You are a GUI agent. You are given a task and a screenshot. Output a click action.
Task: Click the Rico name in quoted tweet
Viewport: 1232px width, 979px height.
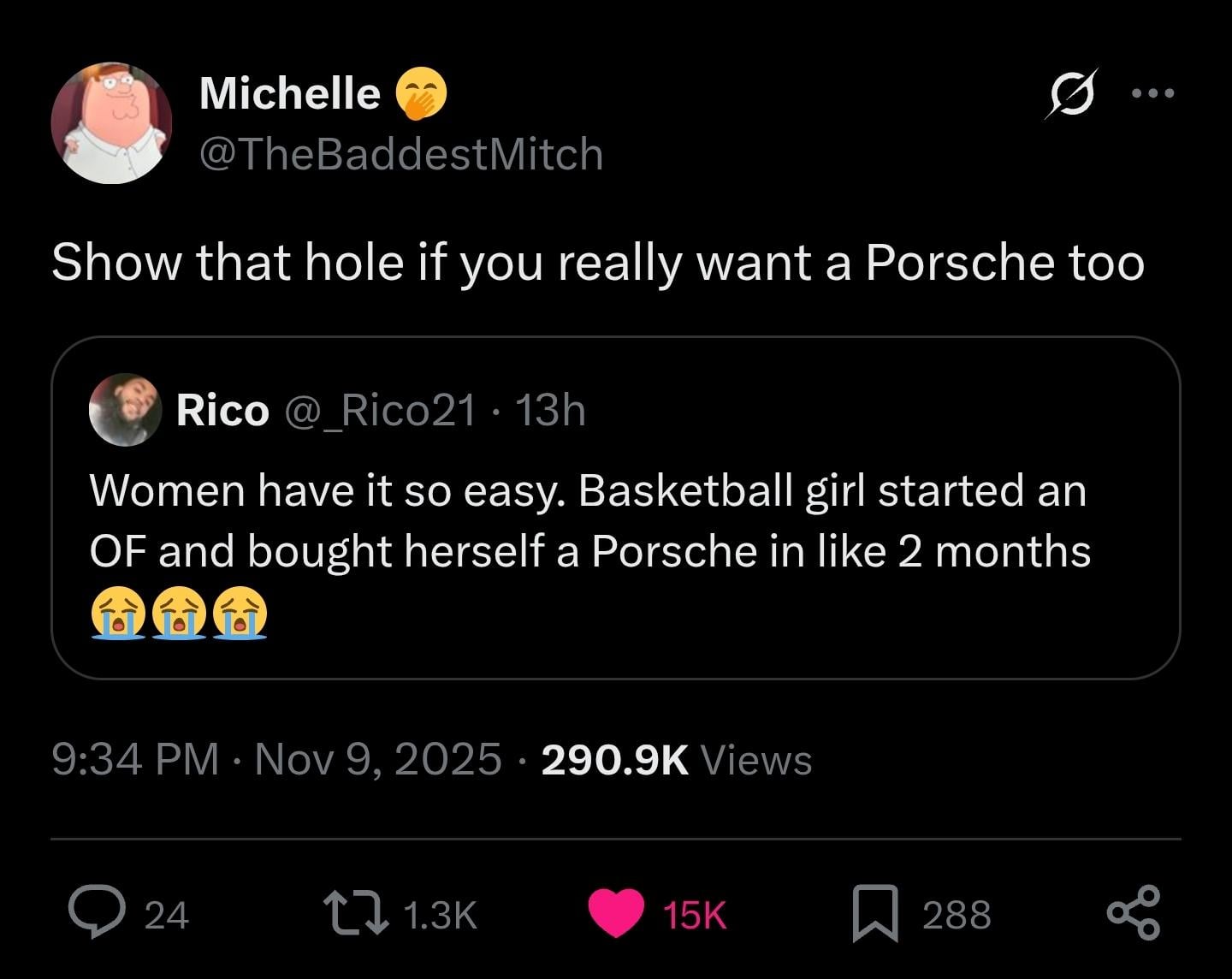coord(222,411)
